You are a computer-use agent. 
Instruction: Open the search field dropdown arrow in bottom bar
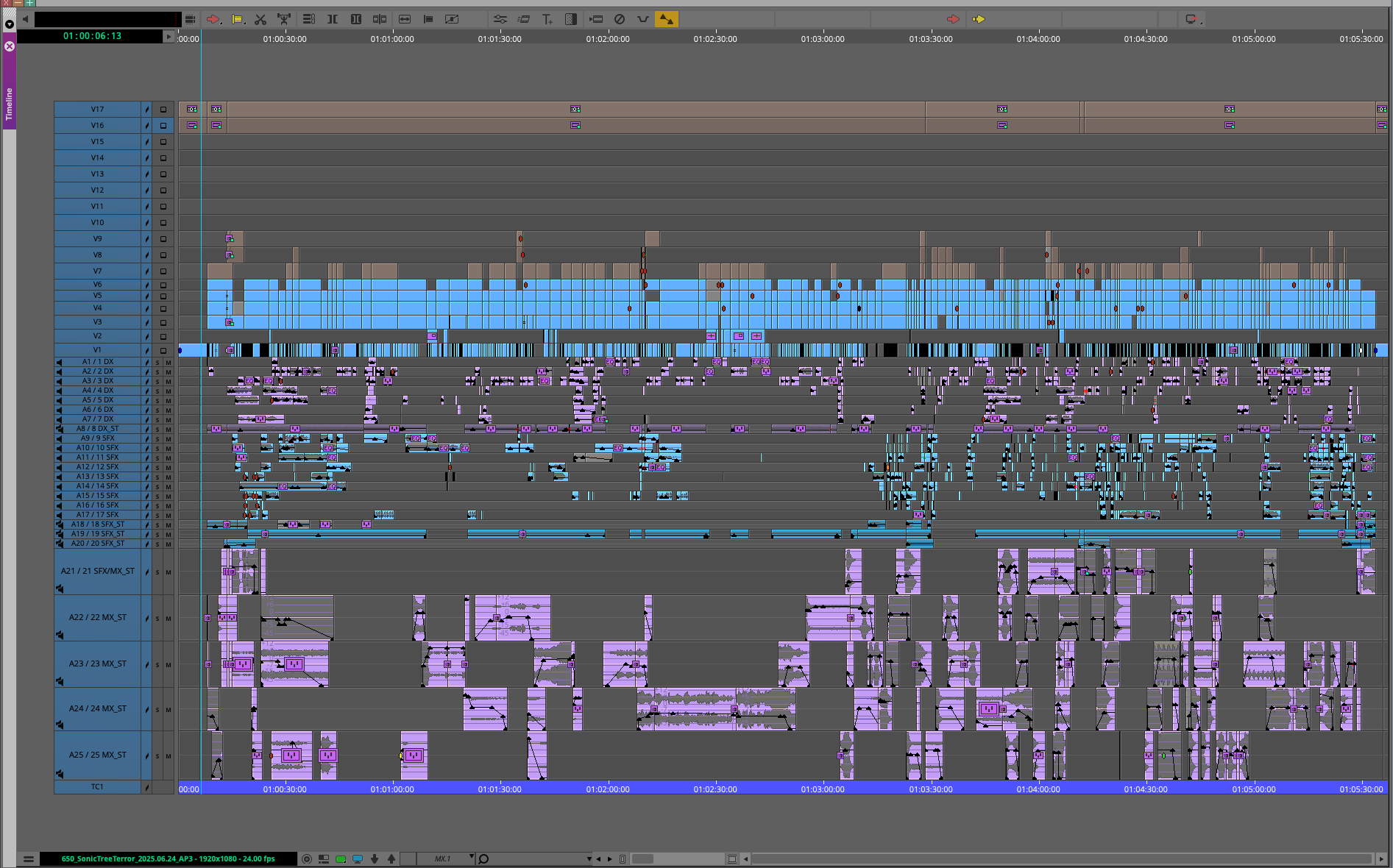589,858
